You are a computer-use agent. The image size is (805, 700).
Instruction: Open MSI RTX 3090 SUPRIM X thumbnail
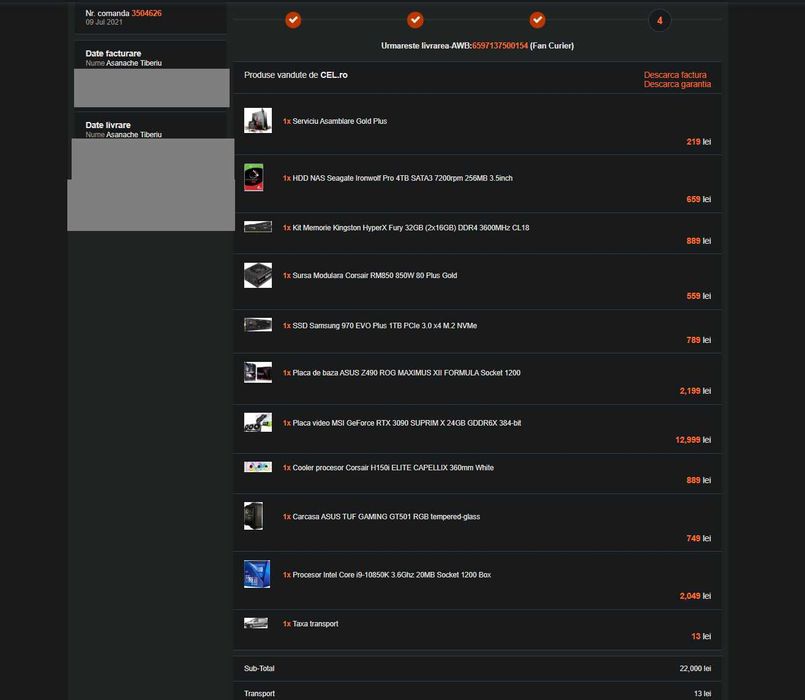pyautogui.click(x=258, y=422)
